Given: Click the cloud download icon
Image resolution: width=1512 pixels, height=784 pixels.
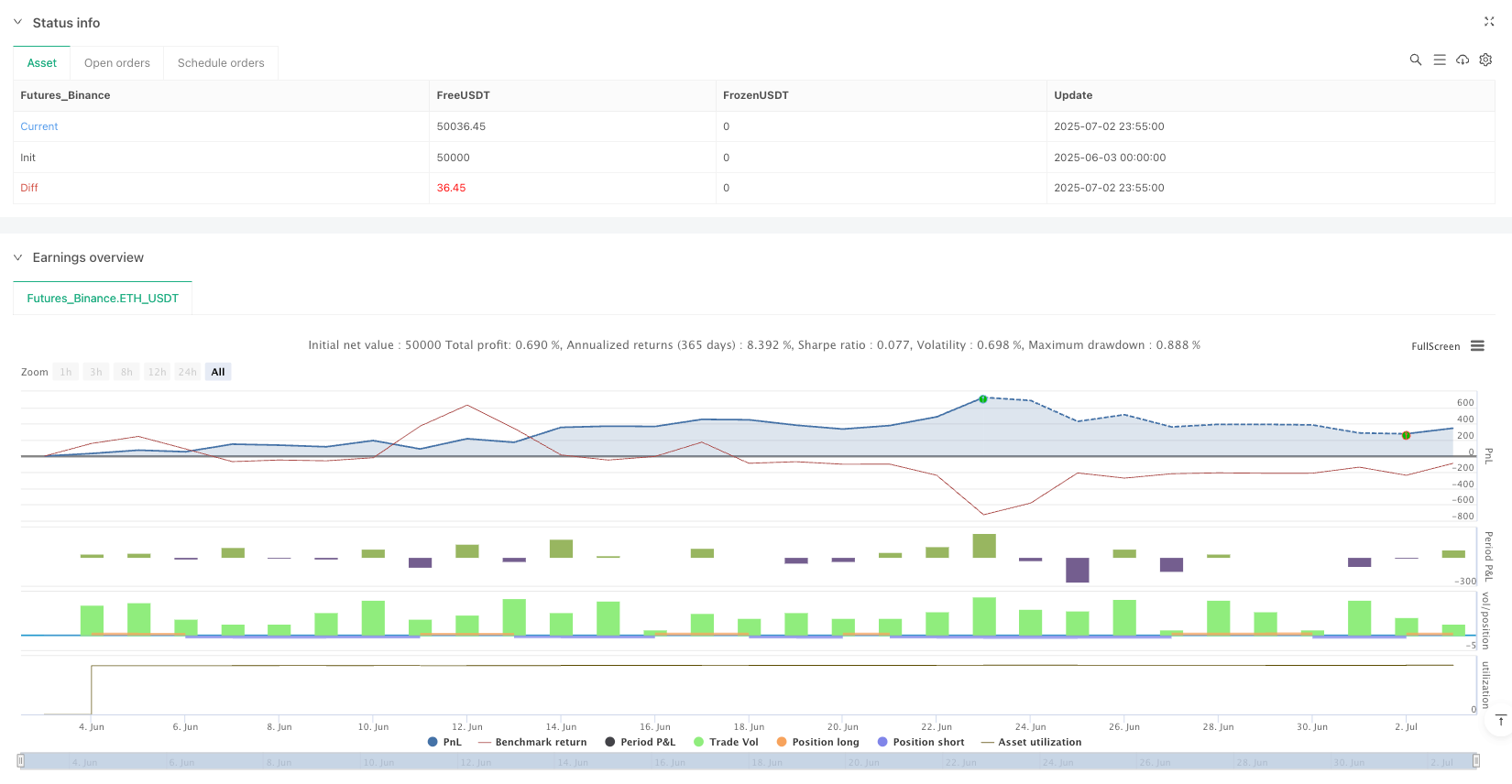Looking at the screenshot, I should click(x=1463, y=60).
